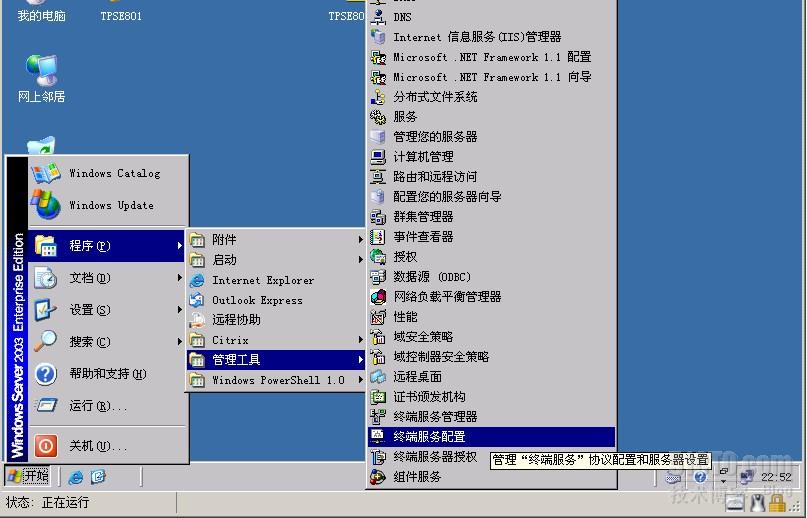Screen dimensions: 807x518
Task: Click the 状态: 正在运行 status text
Action: click(47, 502)
